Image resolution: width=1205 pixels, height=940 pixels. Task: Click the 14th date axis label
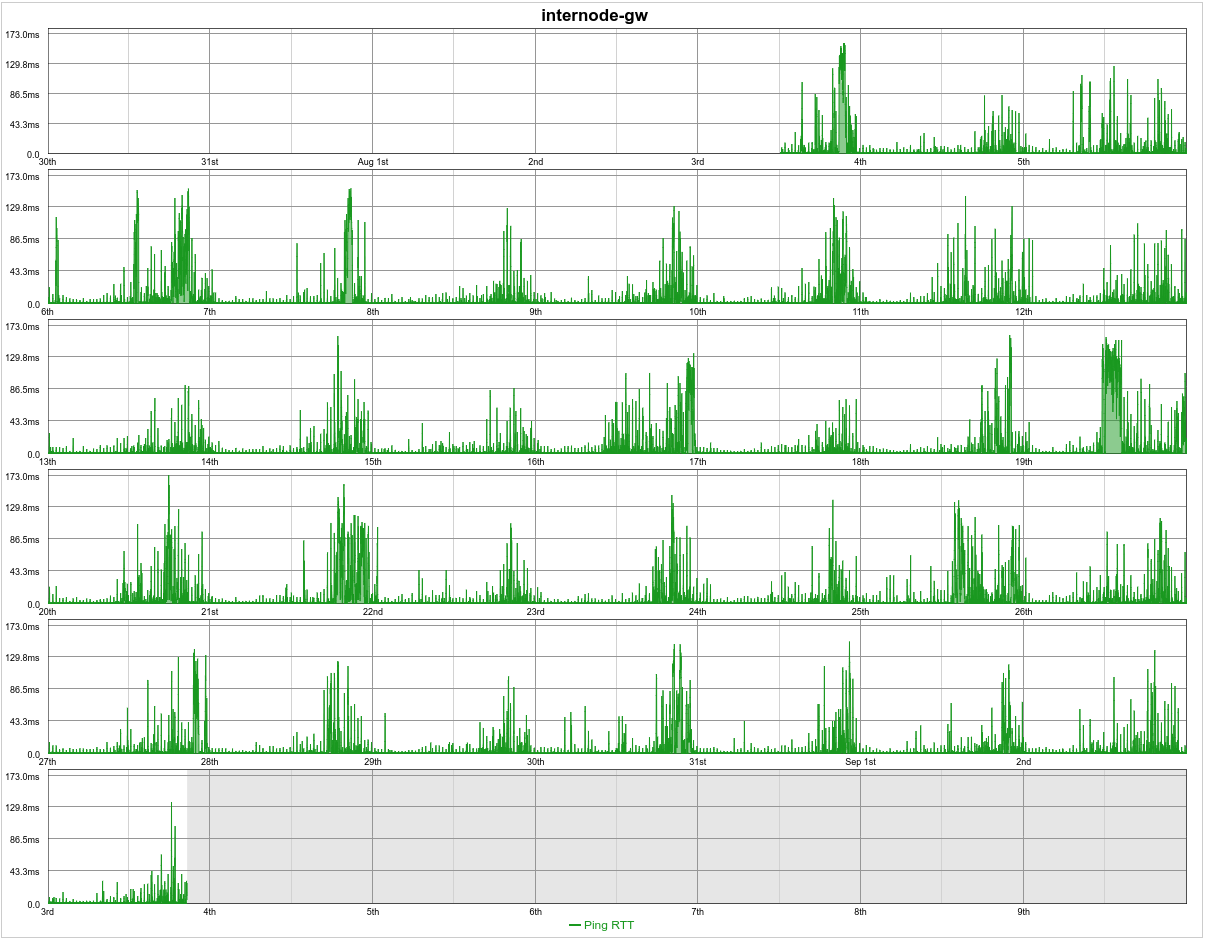click(210, 462)
